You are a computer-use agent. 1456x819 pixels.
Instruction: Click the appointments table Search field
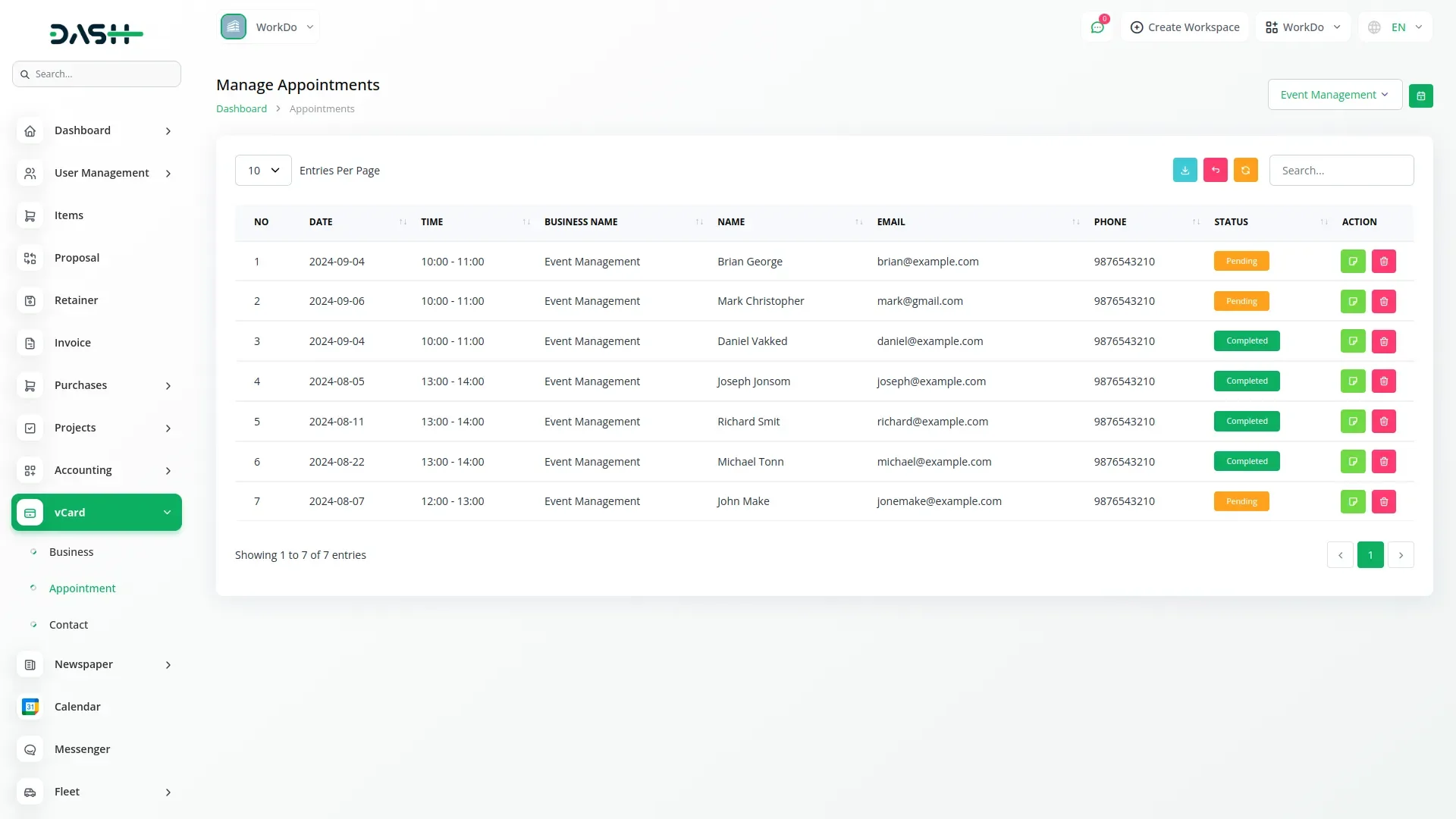coord(1341,171)
